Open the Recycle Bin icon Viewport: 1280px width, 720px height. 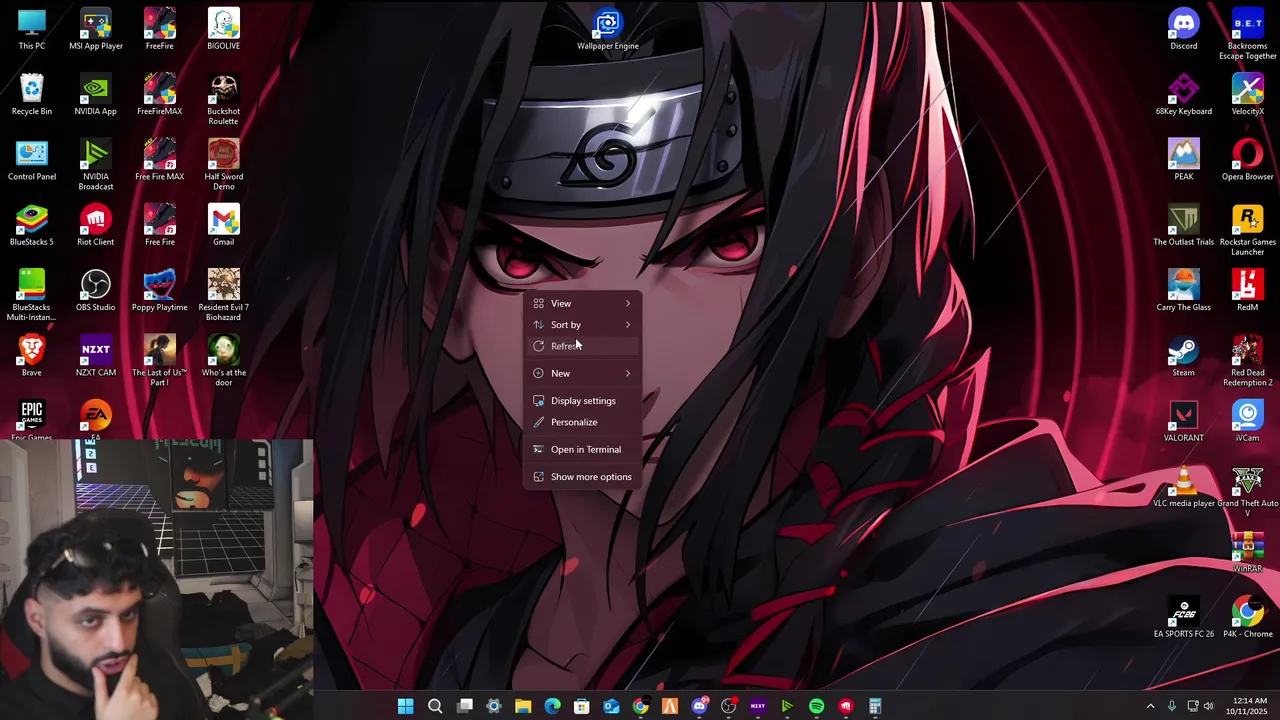(x=32, y=95)
